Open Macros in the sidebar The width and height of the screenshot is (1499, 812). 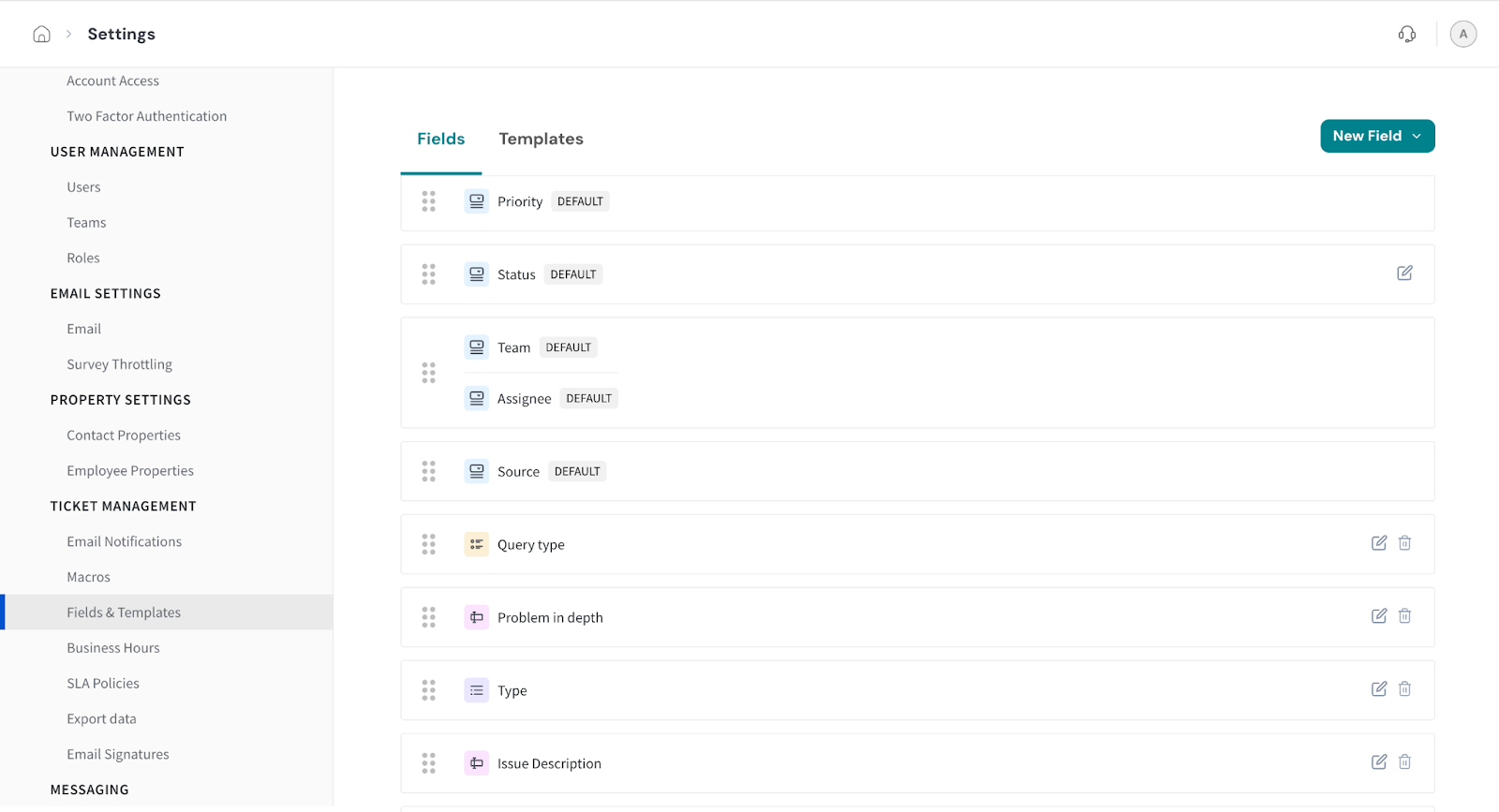pos(88,577)
